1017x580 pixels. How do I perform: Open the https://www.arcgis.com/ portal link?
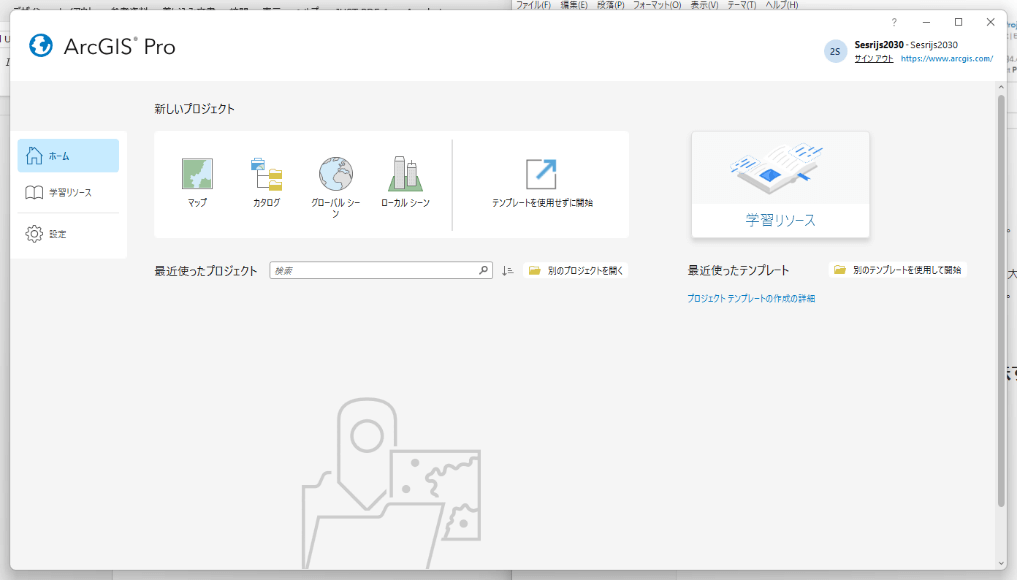947,58
